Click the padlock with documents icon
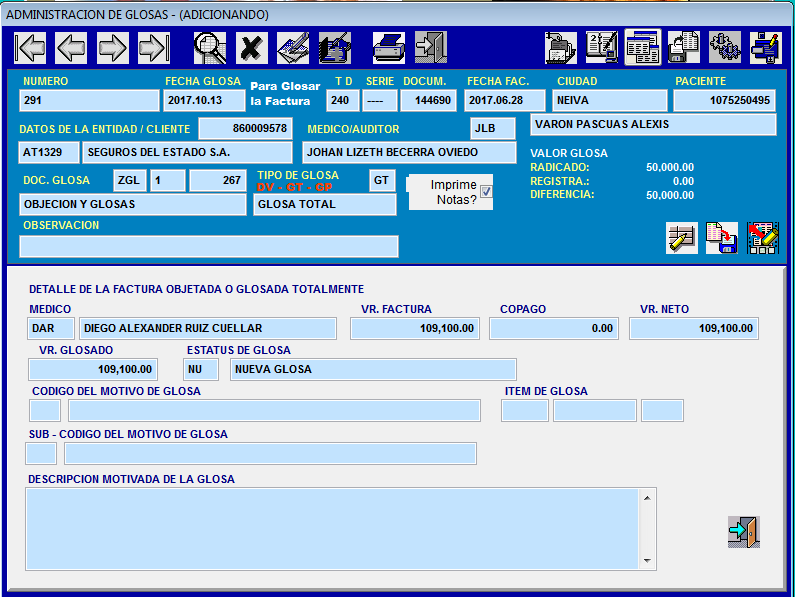Image resolution: width=795 pixels, height=597 pixels. [684, 48]
